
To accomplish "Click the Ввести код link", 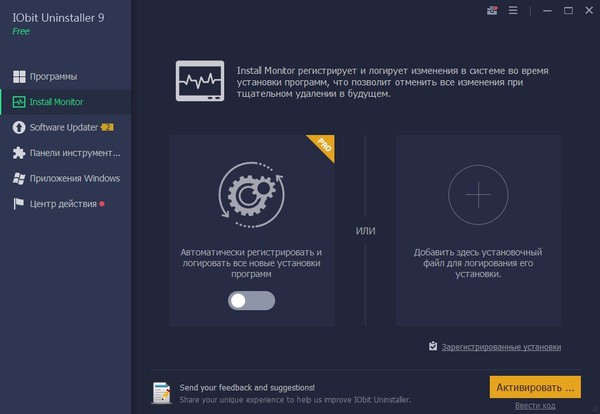I will (x=535, y=406).
